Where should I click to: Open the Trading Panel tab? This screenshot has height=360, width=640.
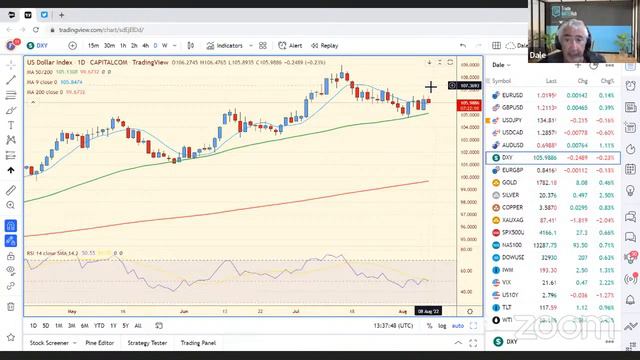(x=198, y=343)
